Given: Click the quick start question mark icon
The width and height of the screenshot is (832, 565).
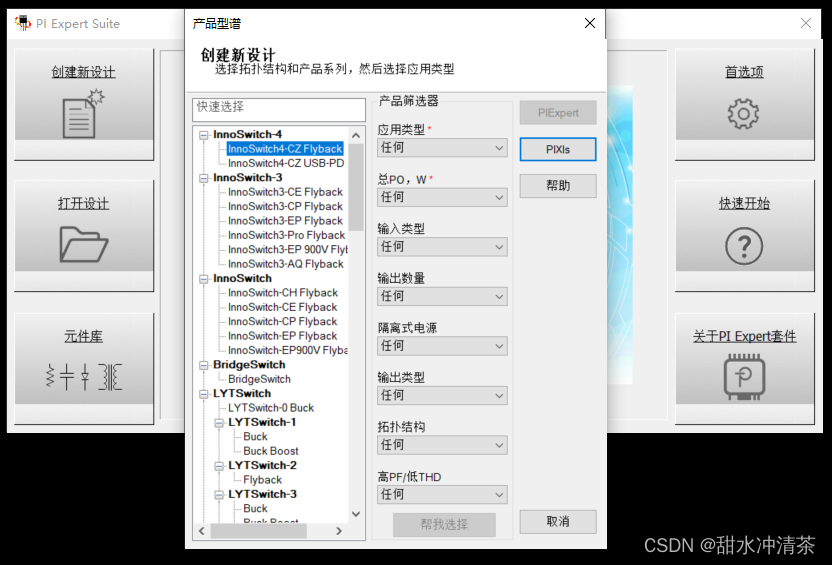Looking at the screenshot, I should point(744,246).
